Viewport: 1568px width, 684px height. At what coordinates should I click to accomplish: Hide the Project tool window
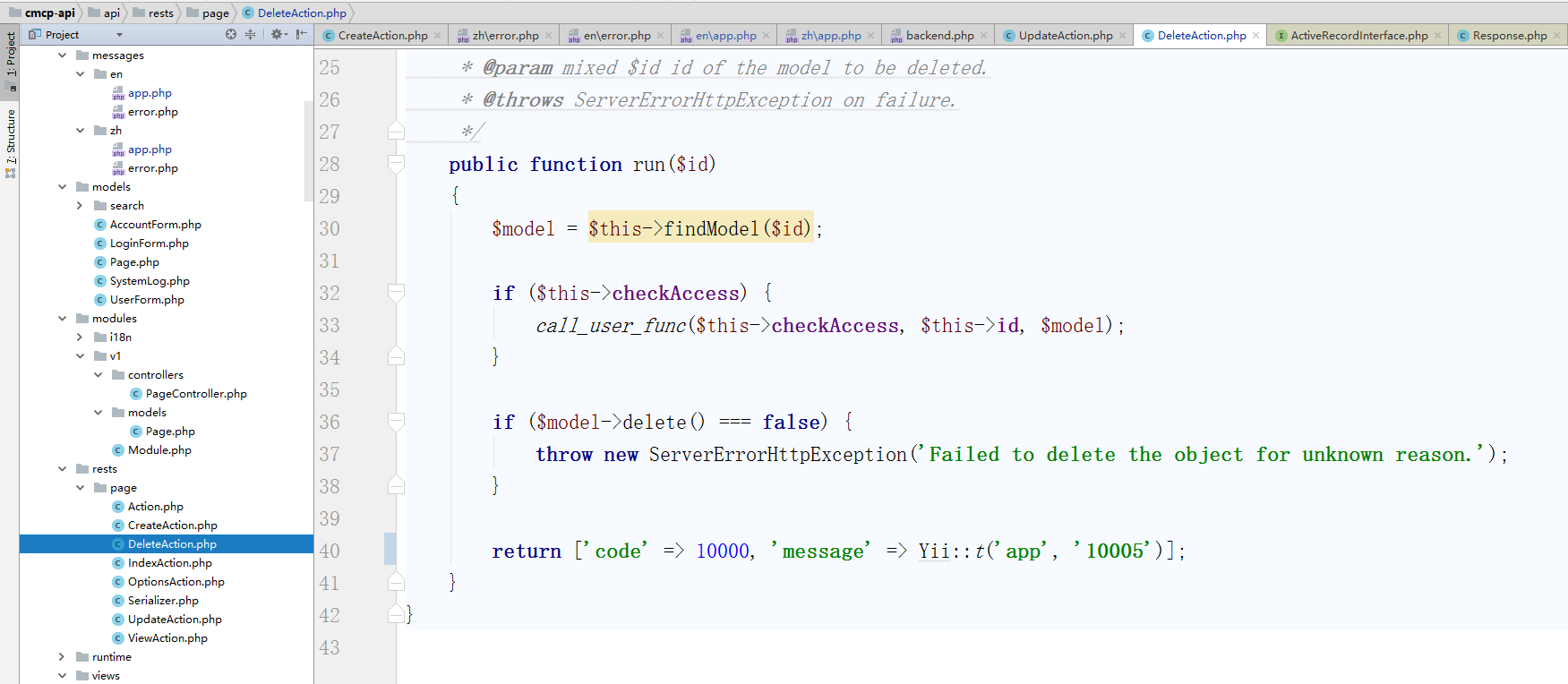point(302,35)
